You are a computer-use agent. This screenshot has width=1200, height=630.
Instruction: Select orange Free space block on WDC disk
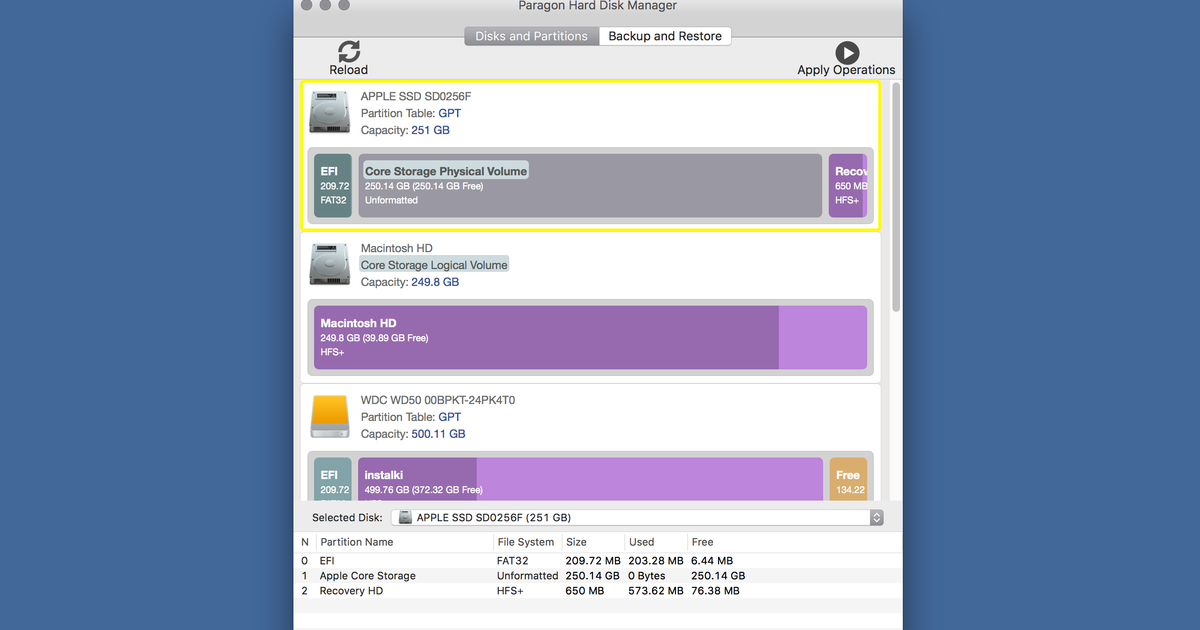(x=848, y=479)
